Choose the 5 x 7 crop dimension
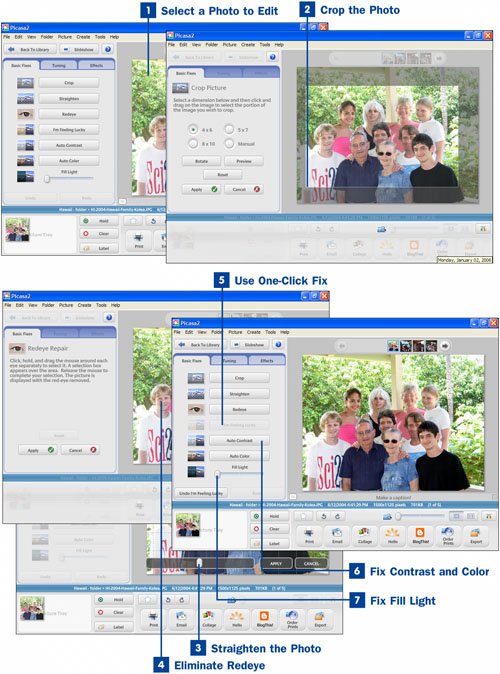500x674 pixels. [229, 129]
